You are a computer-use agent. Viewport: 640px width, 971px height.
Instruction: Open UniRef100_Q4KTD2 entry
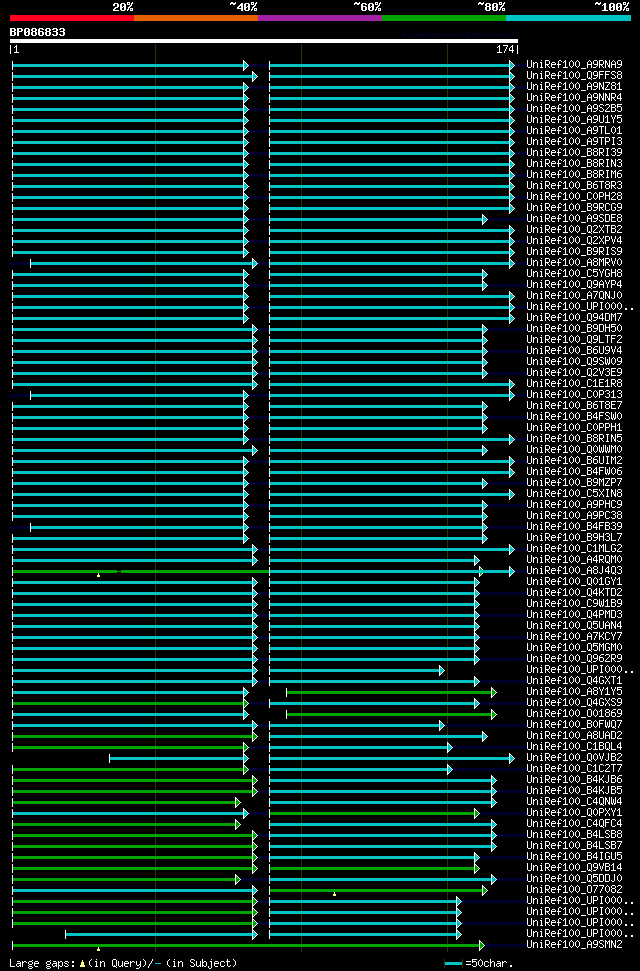point(574,593)
